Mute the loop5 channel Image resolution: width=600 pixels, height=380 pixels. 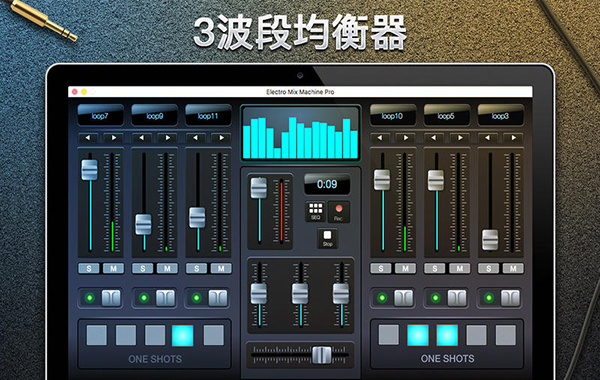click(x=460, y=268)
